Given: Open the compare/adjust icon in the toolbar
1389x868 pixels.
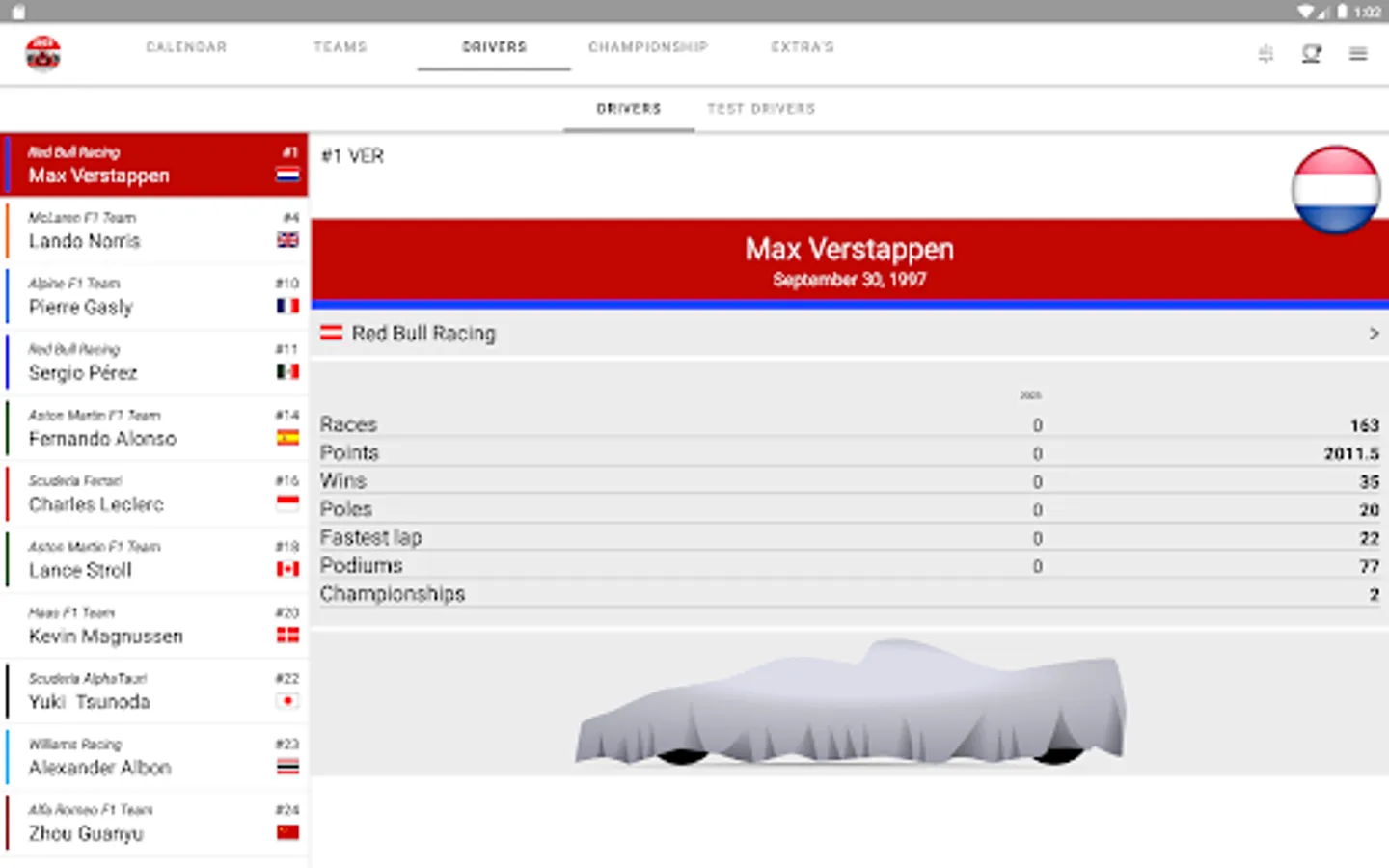Looking at the screenshot, I should (x=1266, y=54).
